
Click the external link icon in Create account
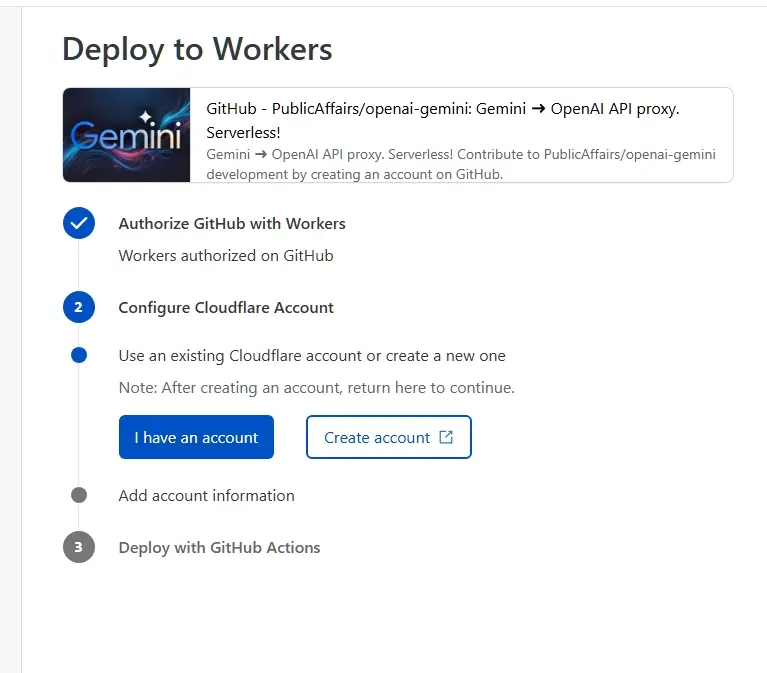[x=446, y=437]
